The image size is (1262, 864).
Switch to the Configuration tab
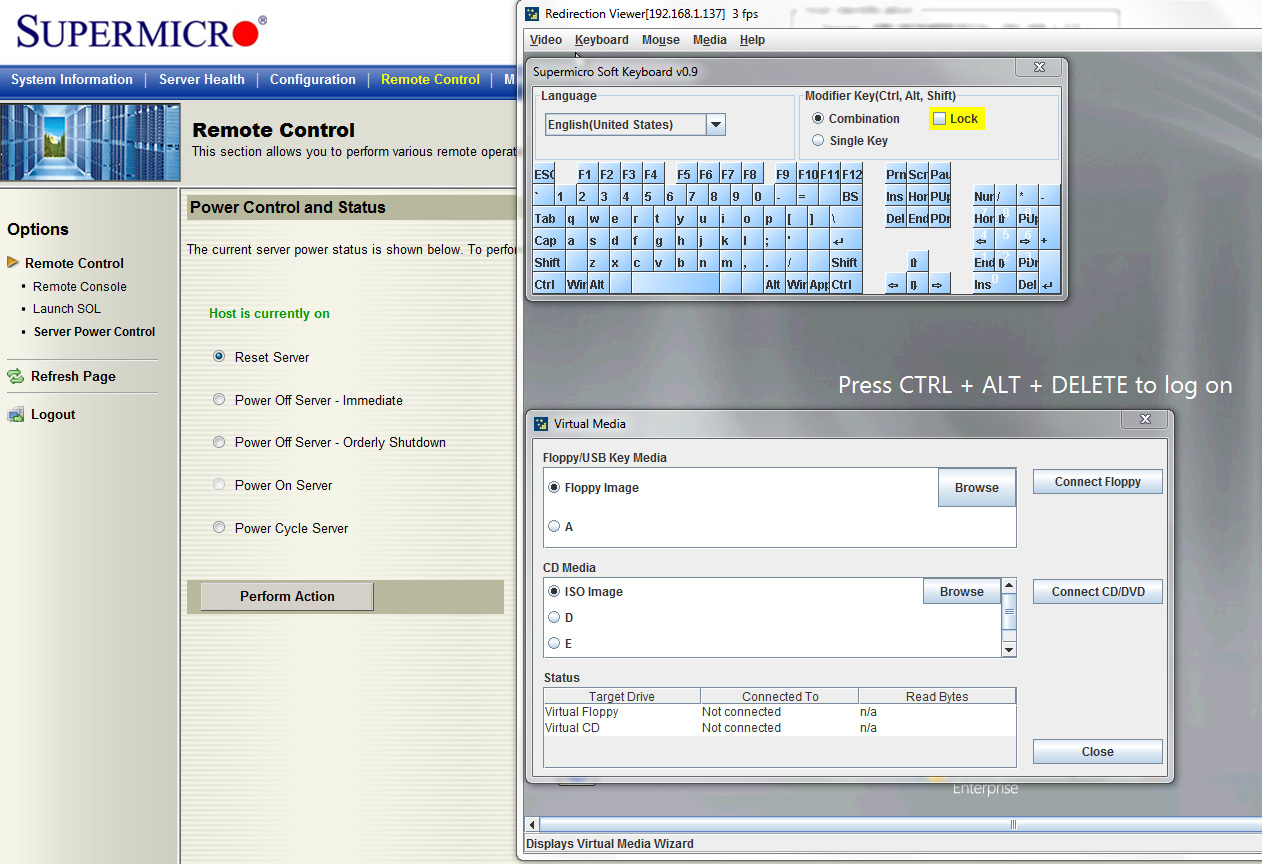tap(313, 79)
